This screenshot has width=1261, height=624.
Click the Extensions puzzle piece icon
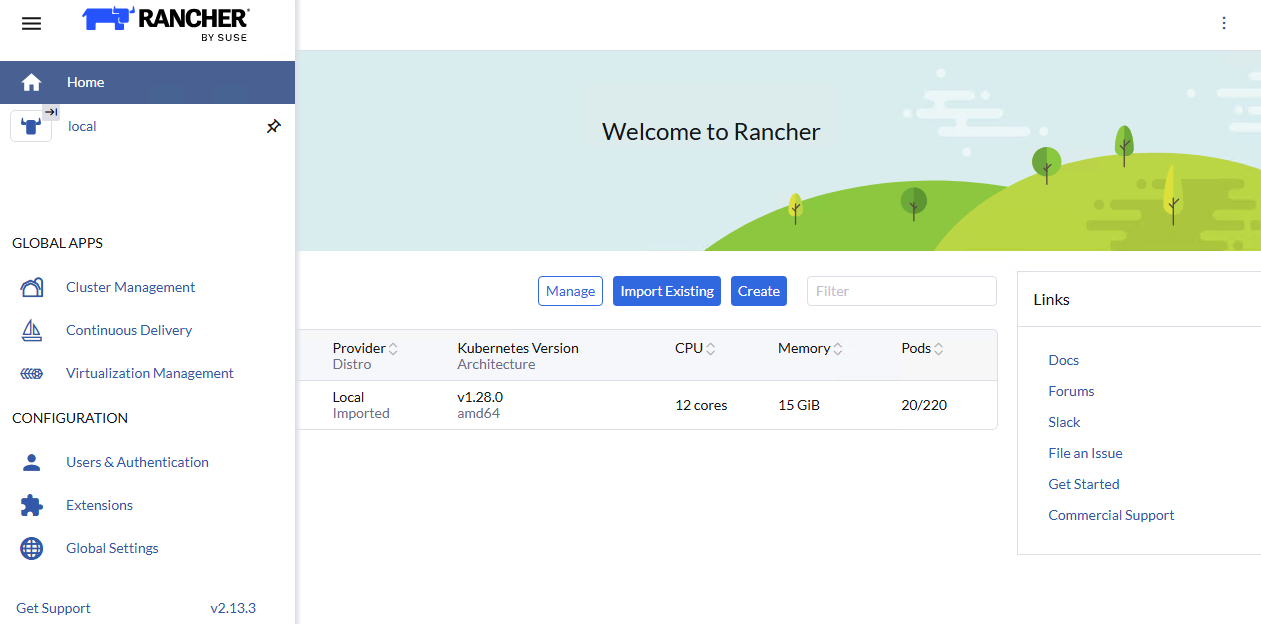32,505
